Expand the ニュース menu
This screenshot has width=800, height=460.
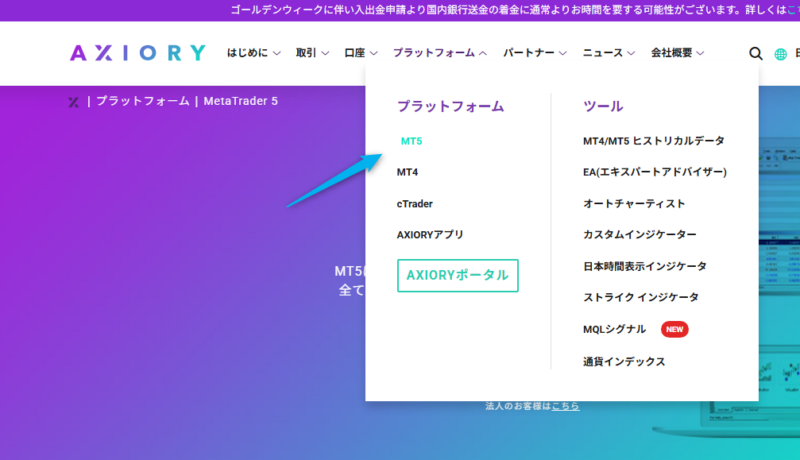(x=609, y=53)
